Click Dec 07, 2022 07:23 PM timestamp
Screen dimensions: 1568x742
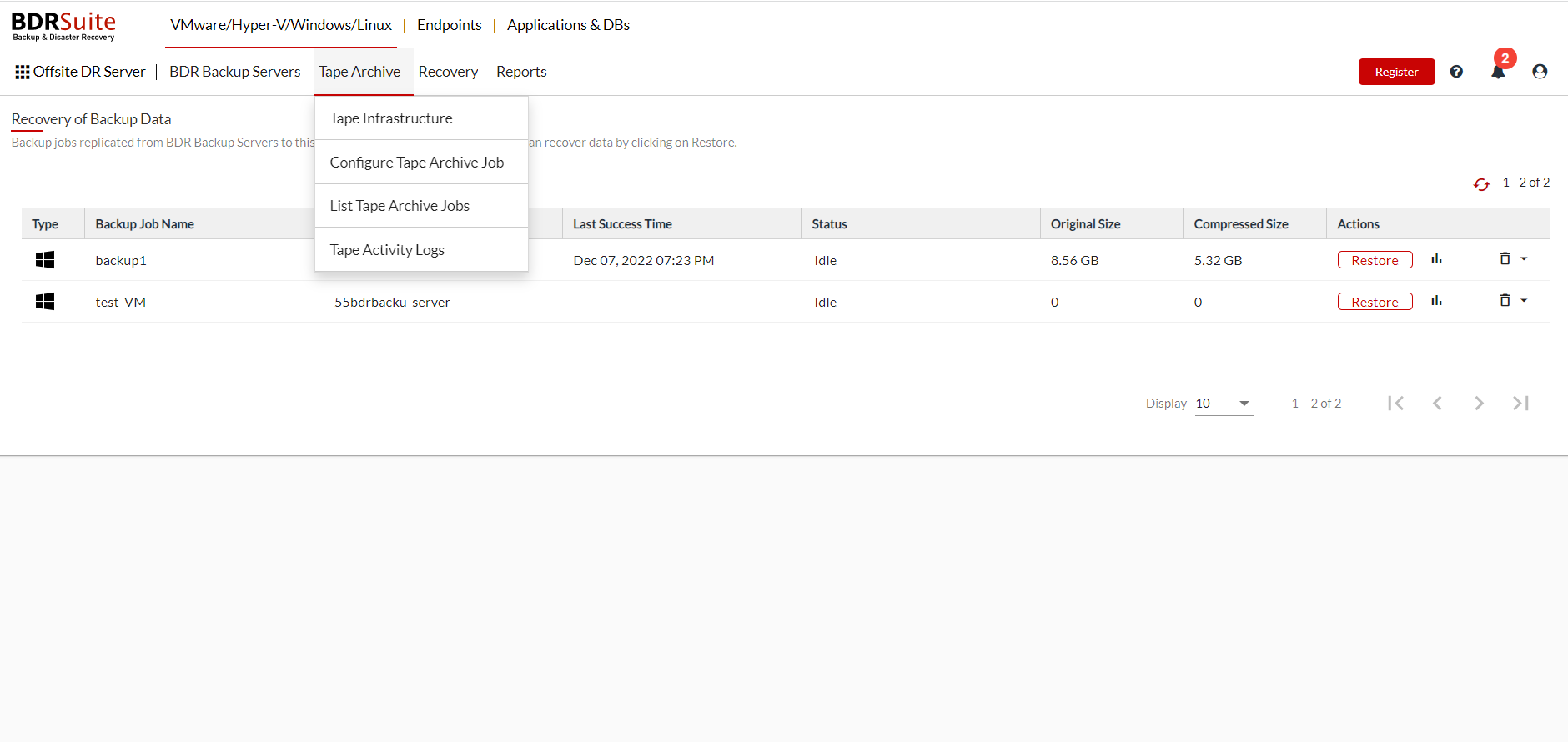(x=643, y=260)
